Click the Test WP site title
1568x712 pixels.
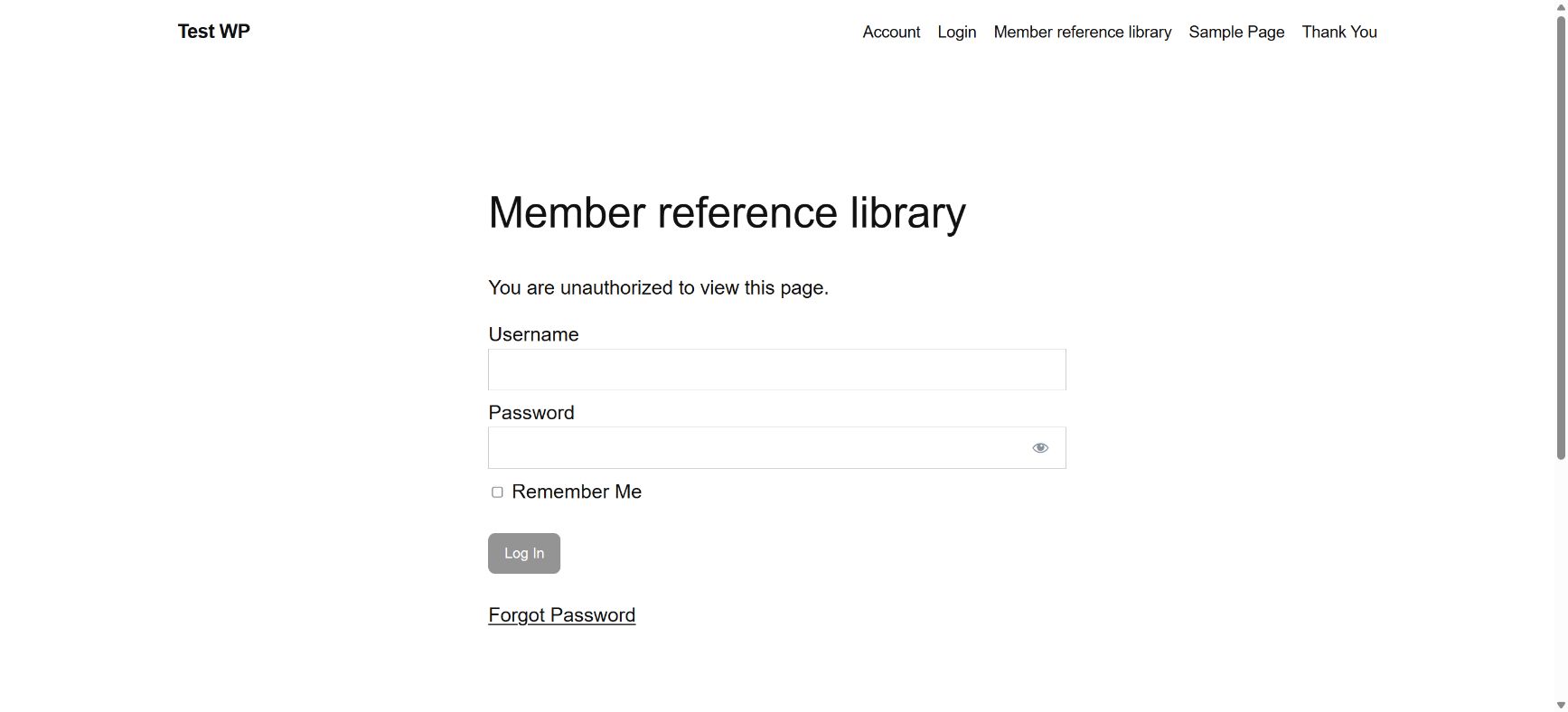pyautogui.click(x=214, y=32)
